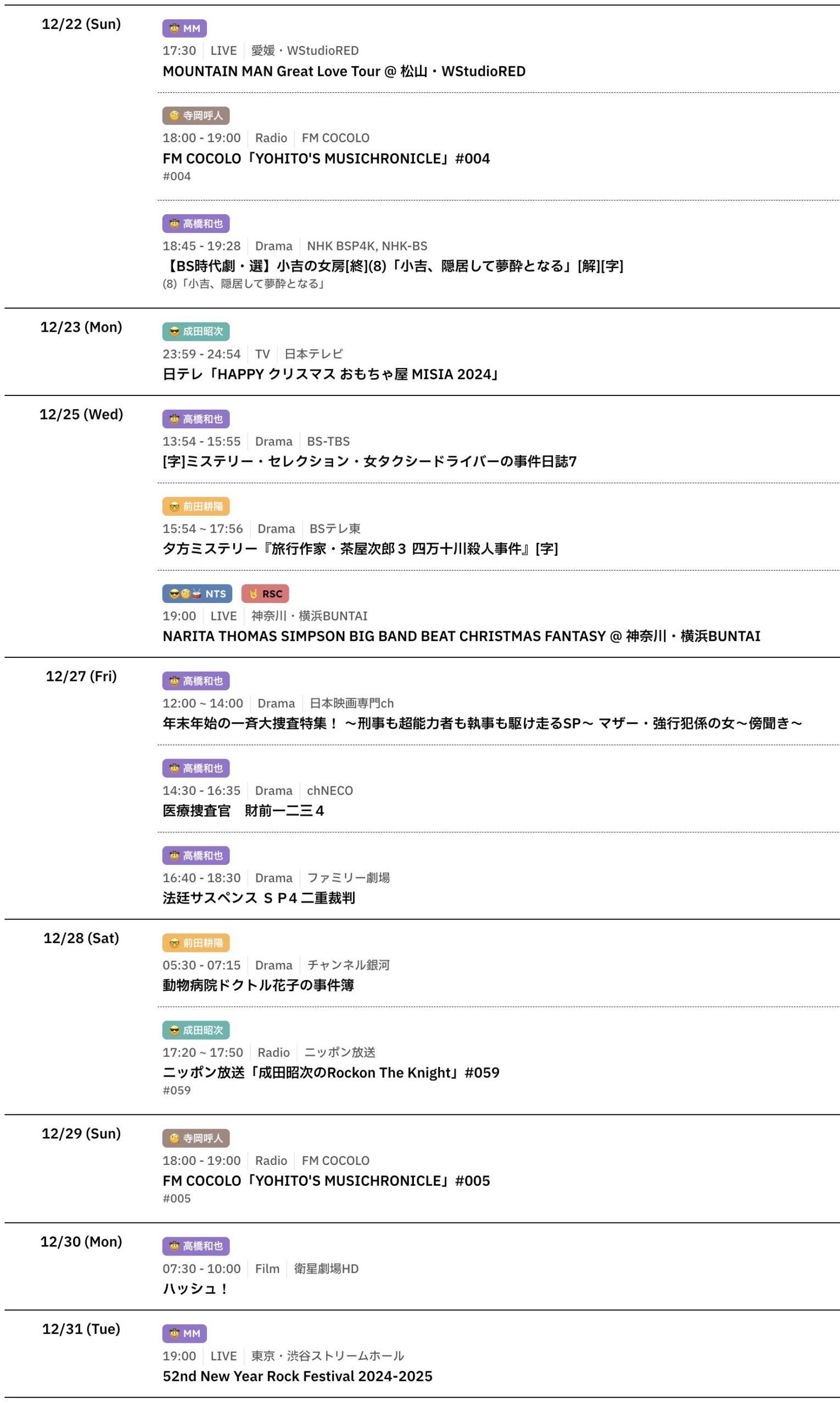Select the NTS band tag

coord(197,593)
